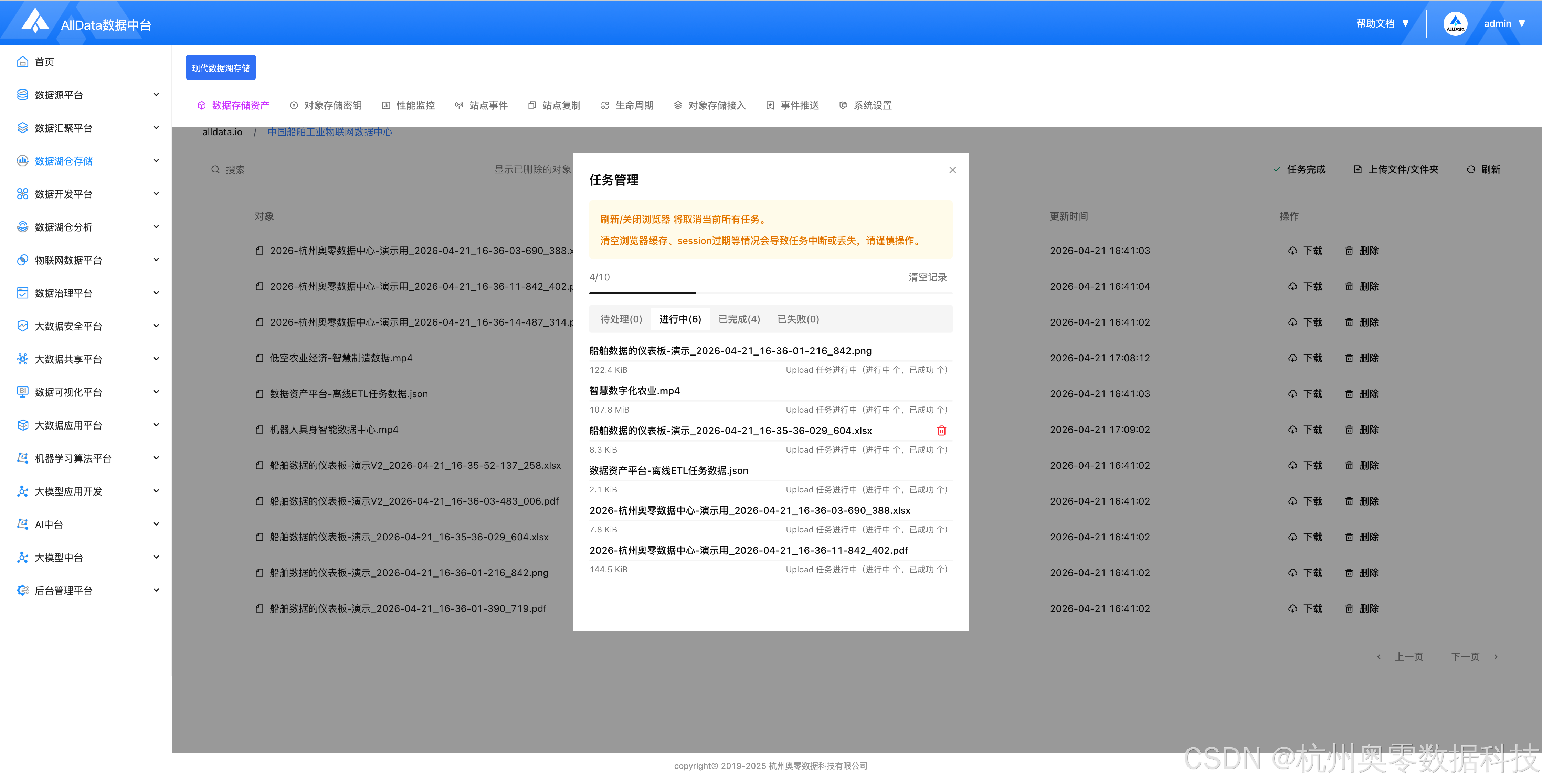Click 清空记录 in task manager
1542x784 pixels.
[927, 277]
